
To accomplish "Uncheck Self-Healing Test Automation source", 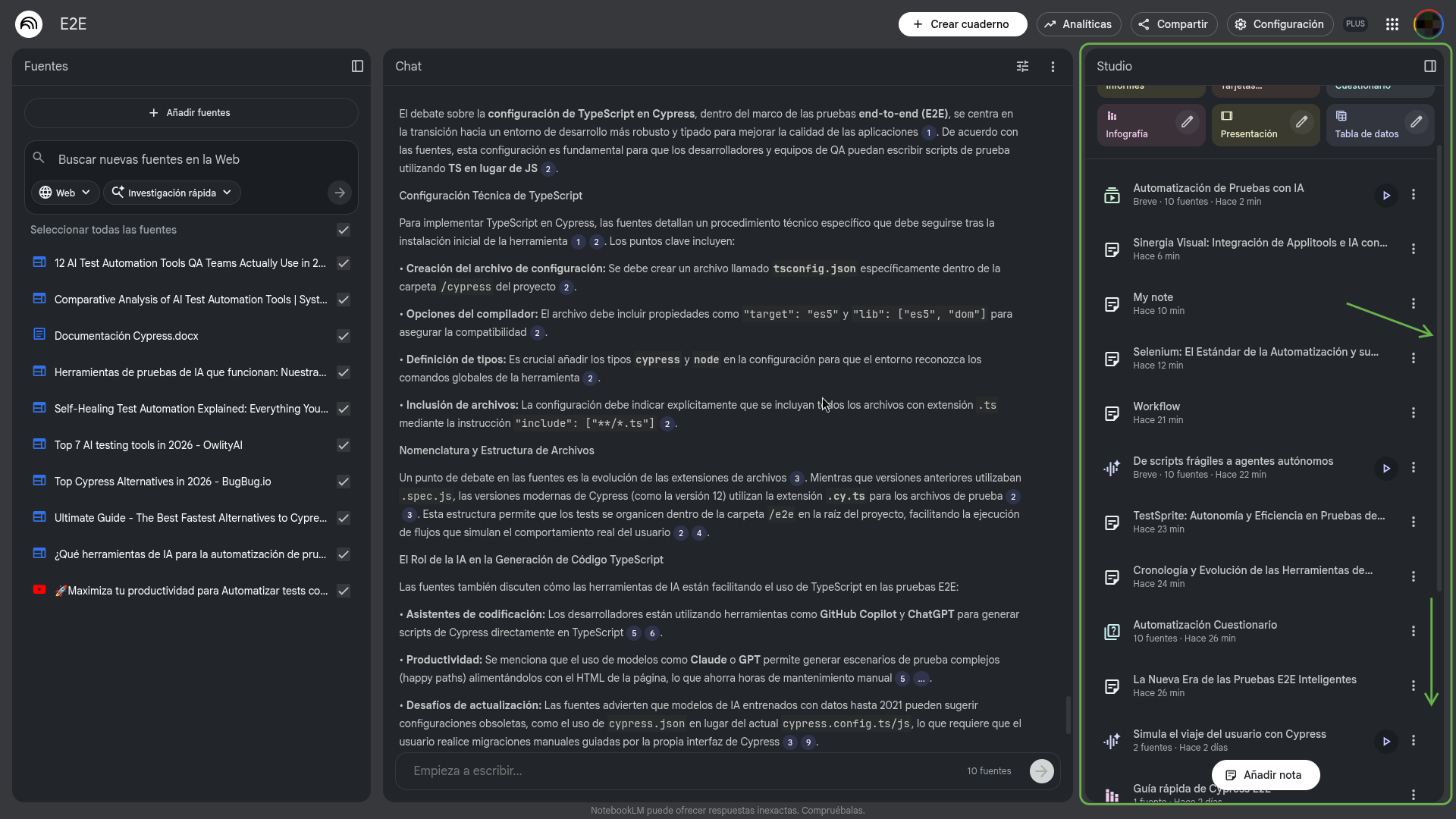I will click(x=344, y=409).
